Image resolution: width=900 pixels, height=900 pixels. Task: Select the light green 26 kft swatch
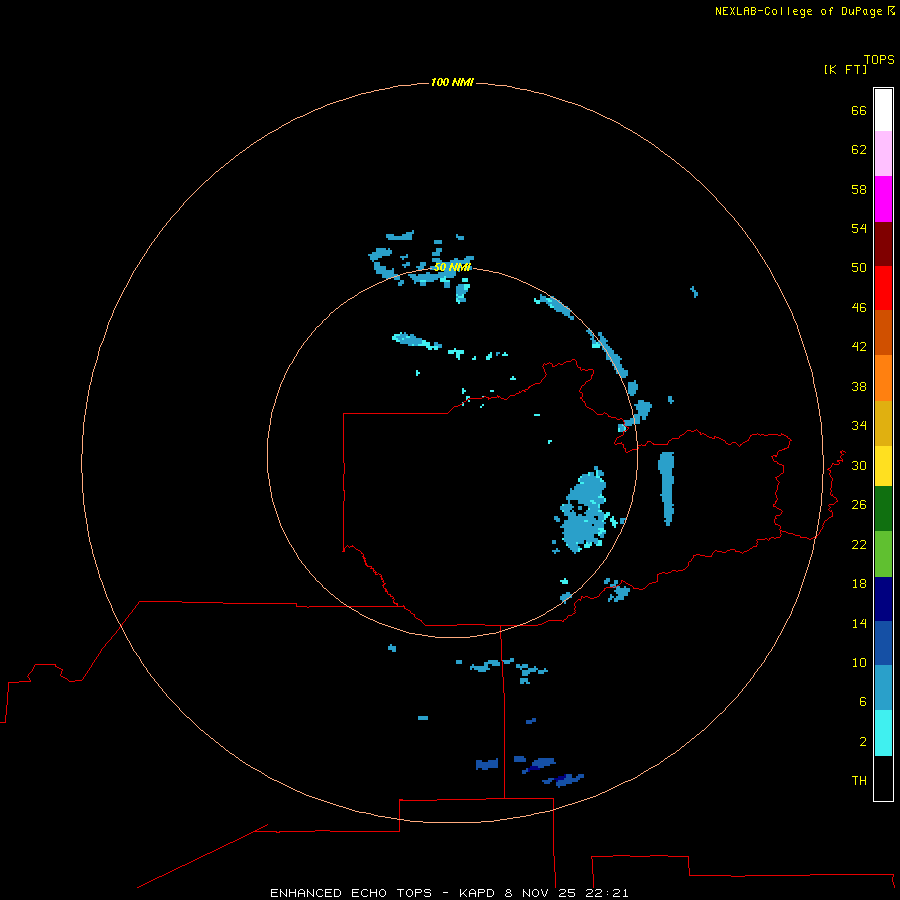[x=883, y=554]
